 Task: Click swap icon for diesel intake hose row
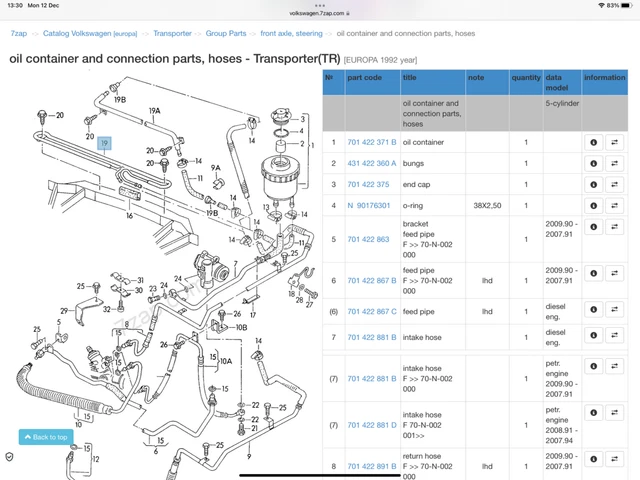point(614,336)
